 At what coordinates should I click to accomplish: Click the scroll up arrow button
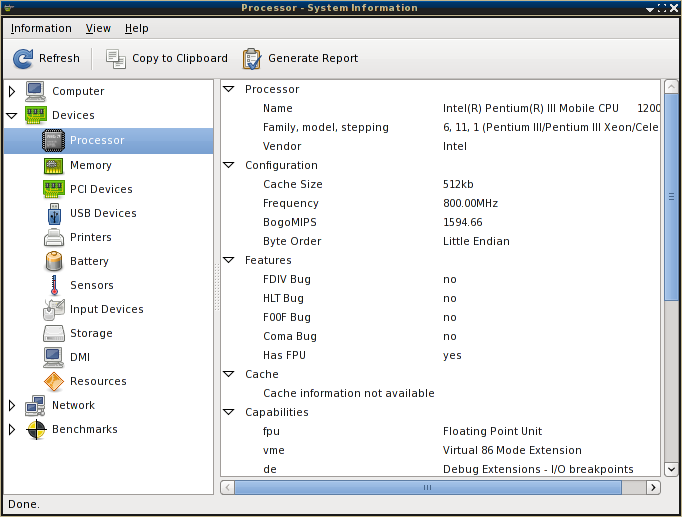tap(671, 87)
